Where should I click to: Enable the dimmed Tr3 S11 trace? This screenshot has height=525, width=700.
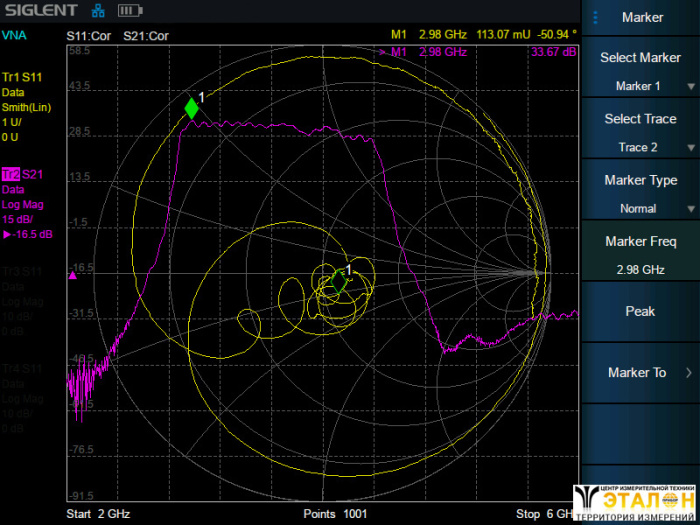[22, 271]
